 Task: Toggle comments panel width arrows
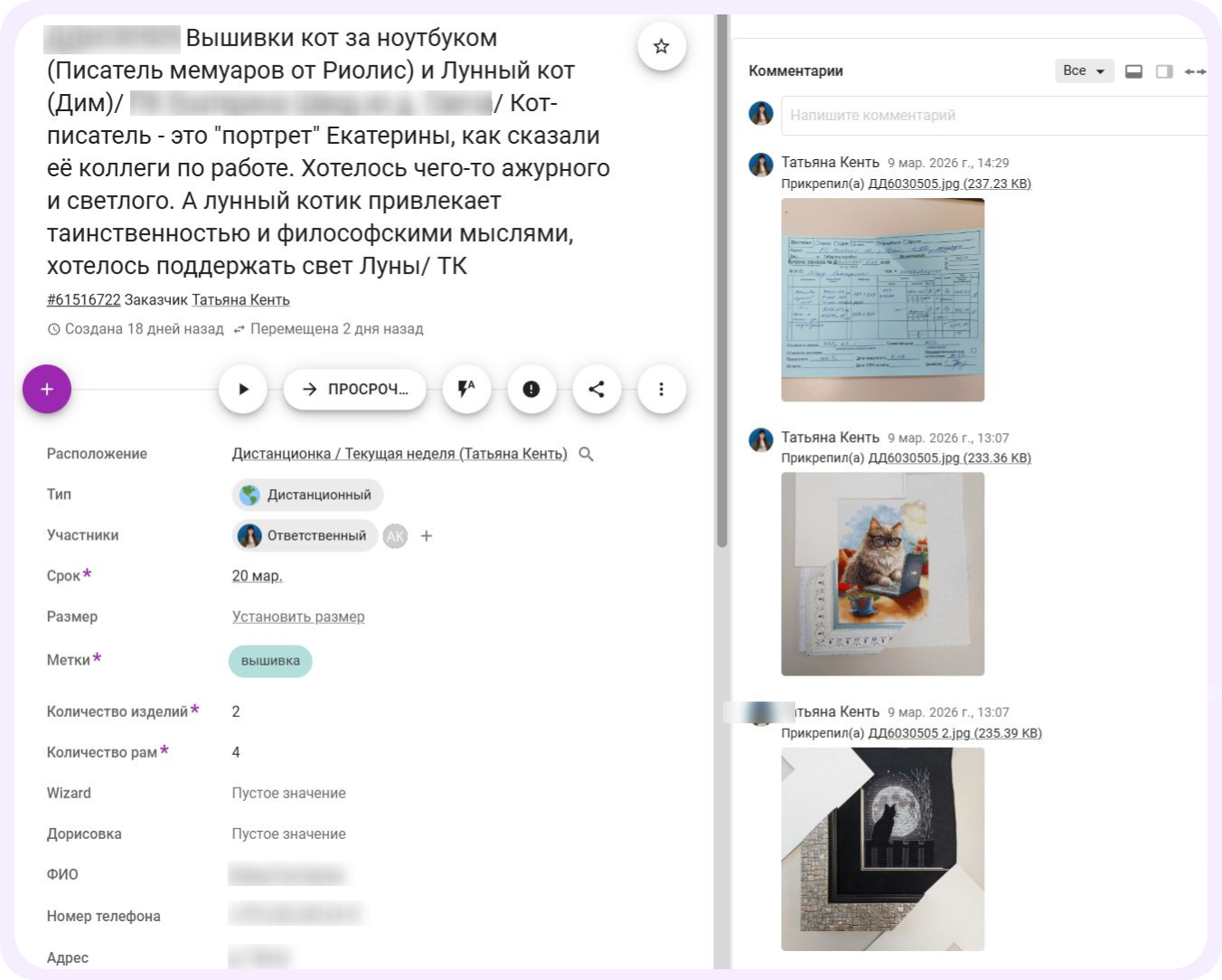pos(1195,71)
